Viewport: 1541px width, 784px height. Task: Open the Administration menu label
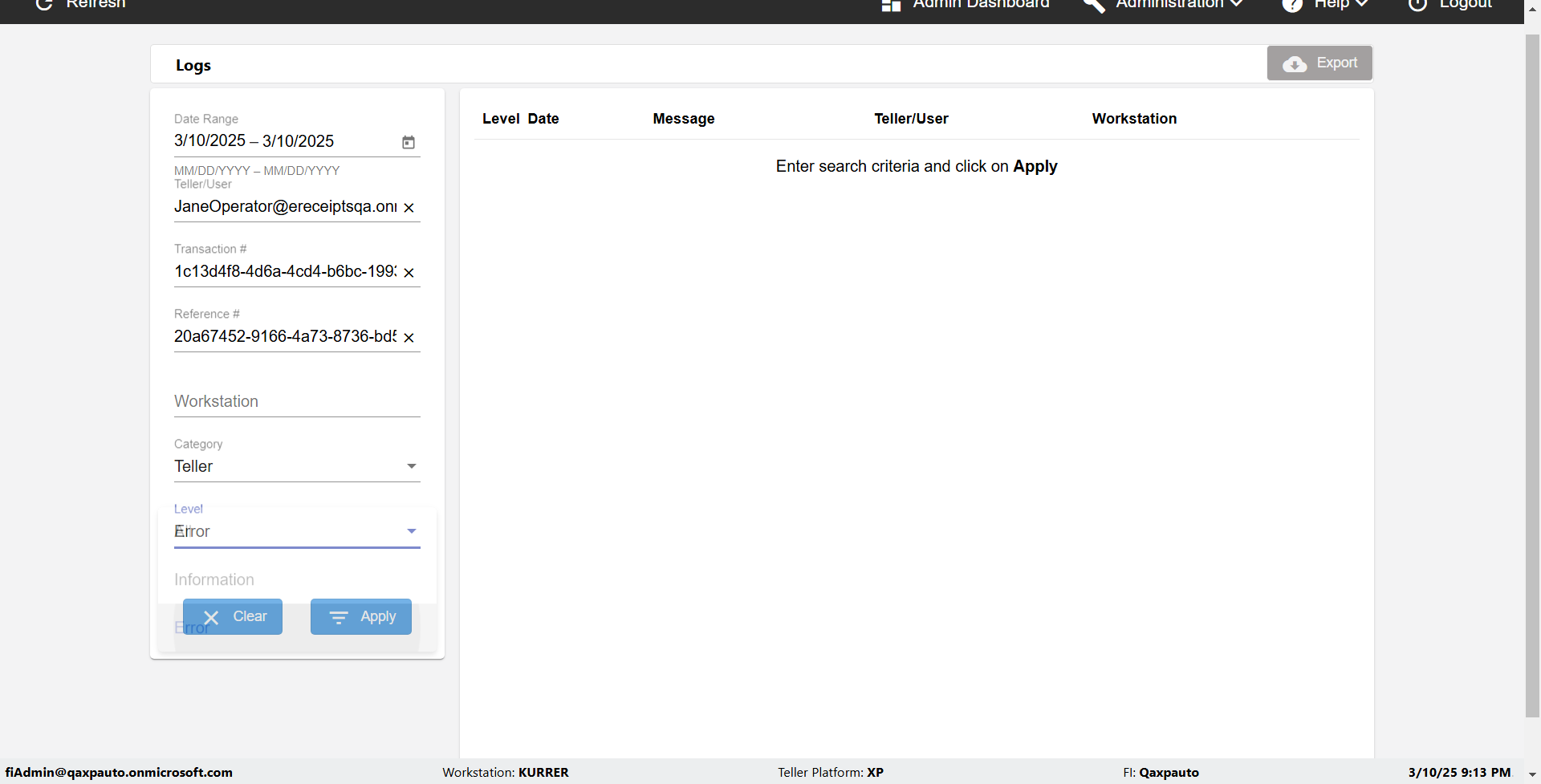click(1169, 4)
